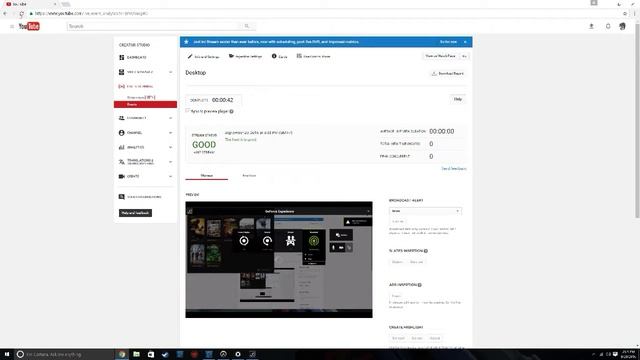Image resolution: width=640 pixels, height=360 pixels.
Task: Click the Channel person icon
Action: click(121, 133)
